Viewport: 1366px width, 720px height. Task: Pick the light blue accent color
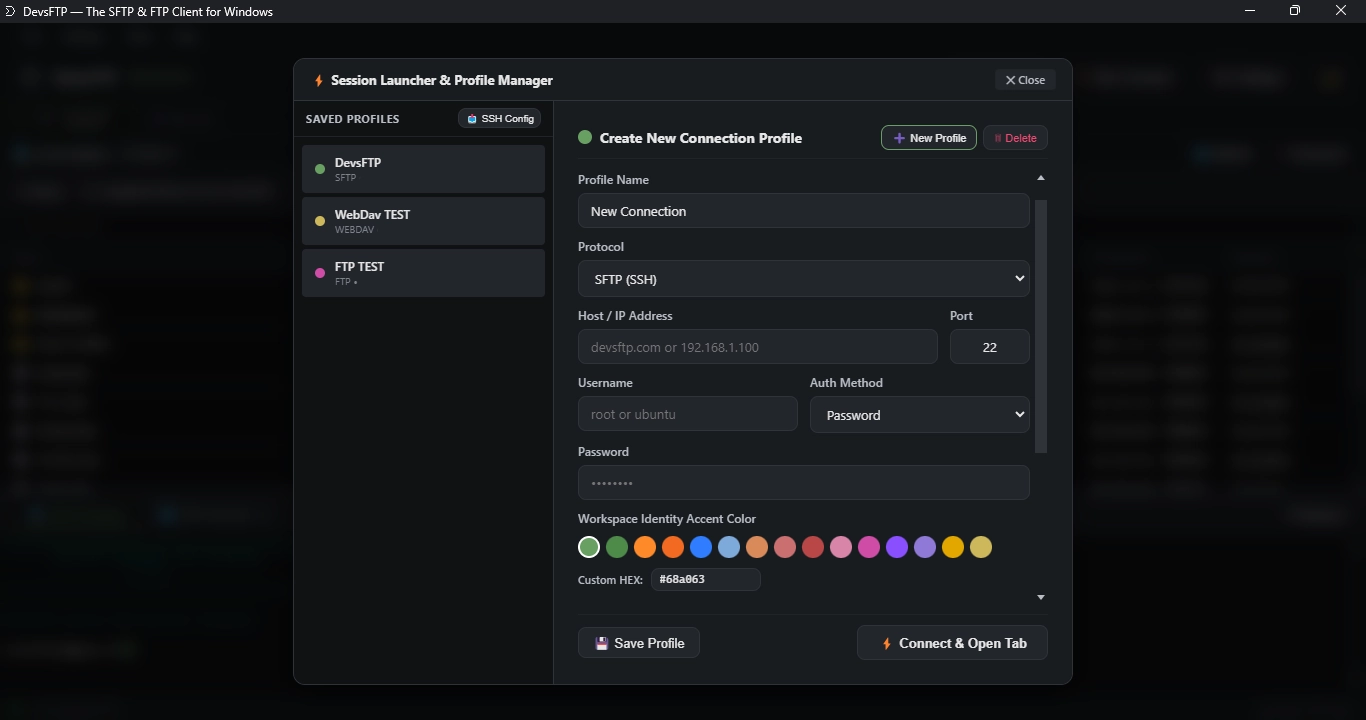(x=729, y=547)
